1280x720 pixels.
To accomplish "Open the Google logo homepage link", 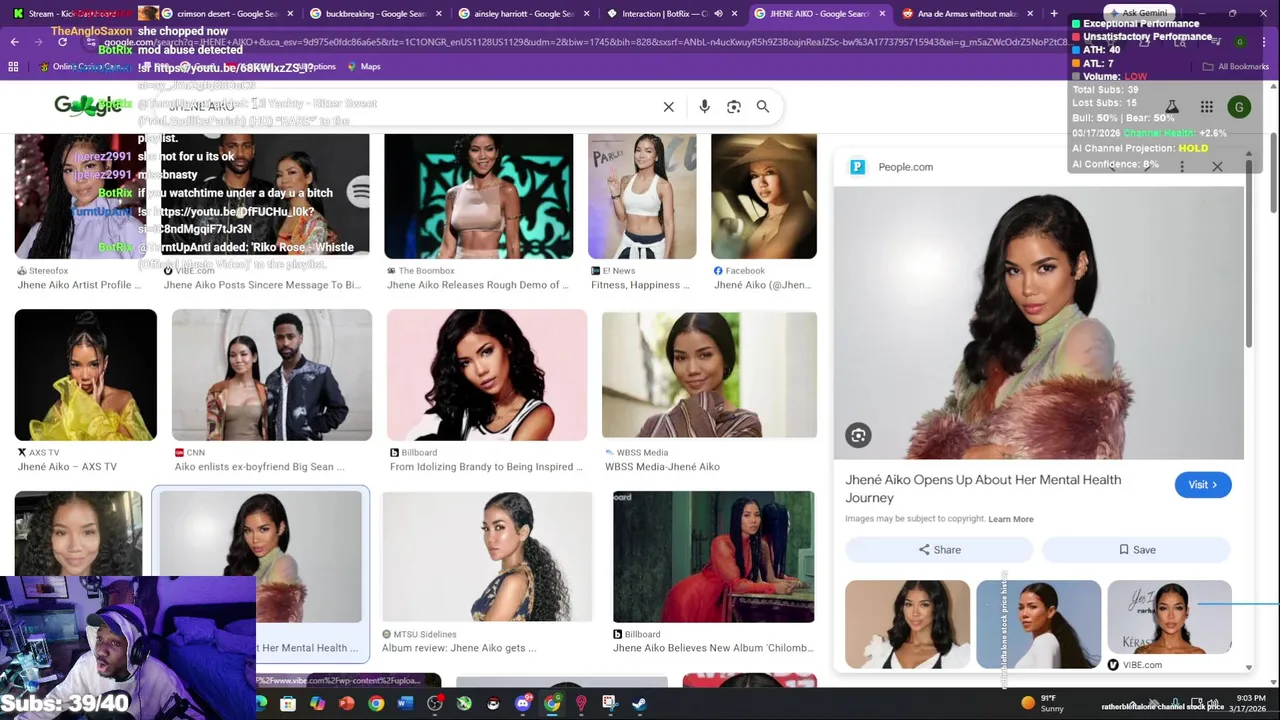I will point(88,105).
